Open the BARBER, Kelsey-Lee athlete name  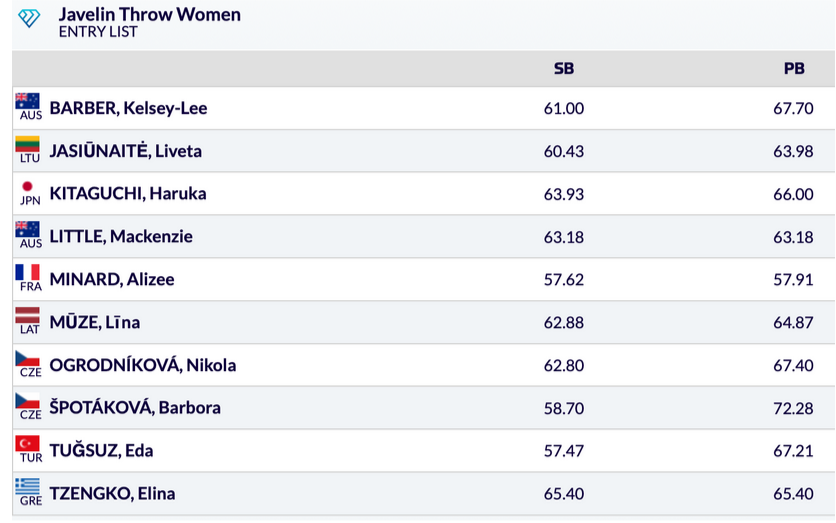[x=128, y=108]
